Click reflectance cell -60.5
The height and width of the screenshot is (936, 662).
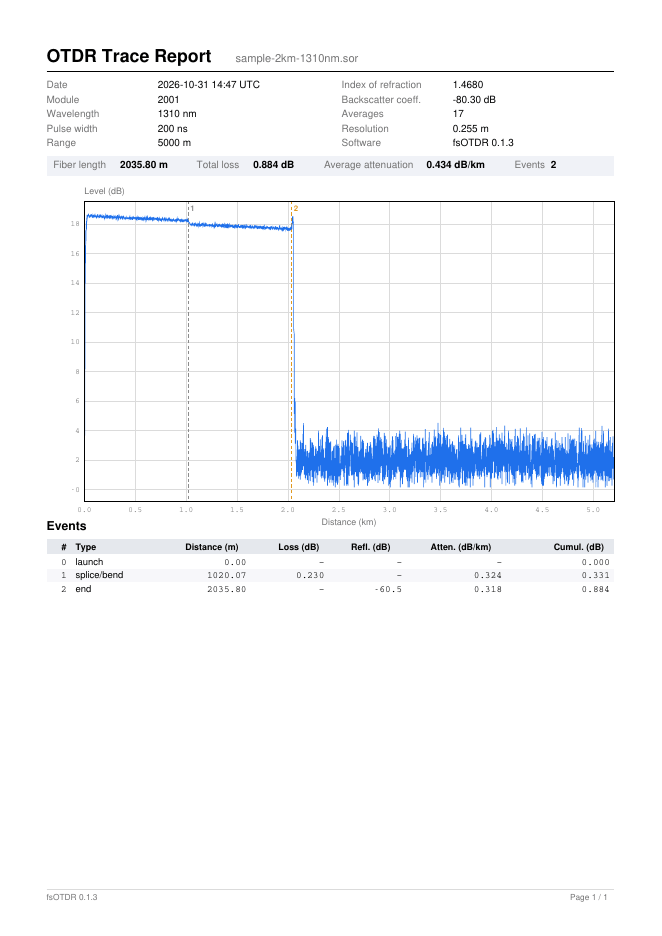point(388,589)
